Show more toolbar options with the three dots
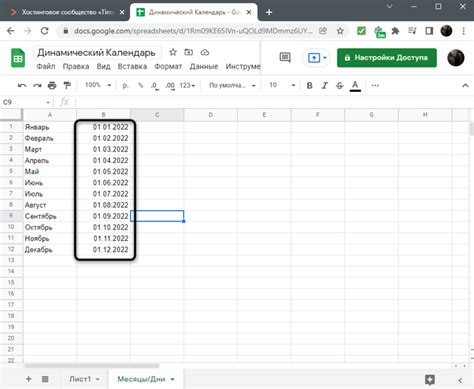 375,86
